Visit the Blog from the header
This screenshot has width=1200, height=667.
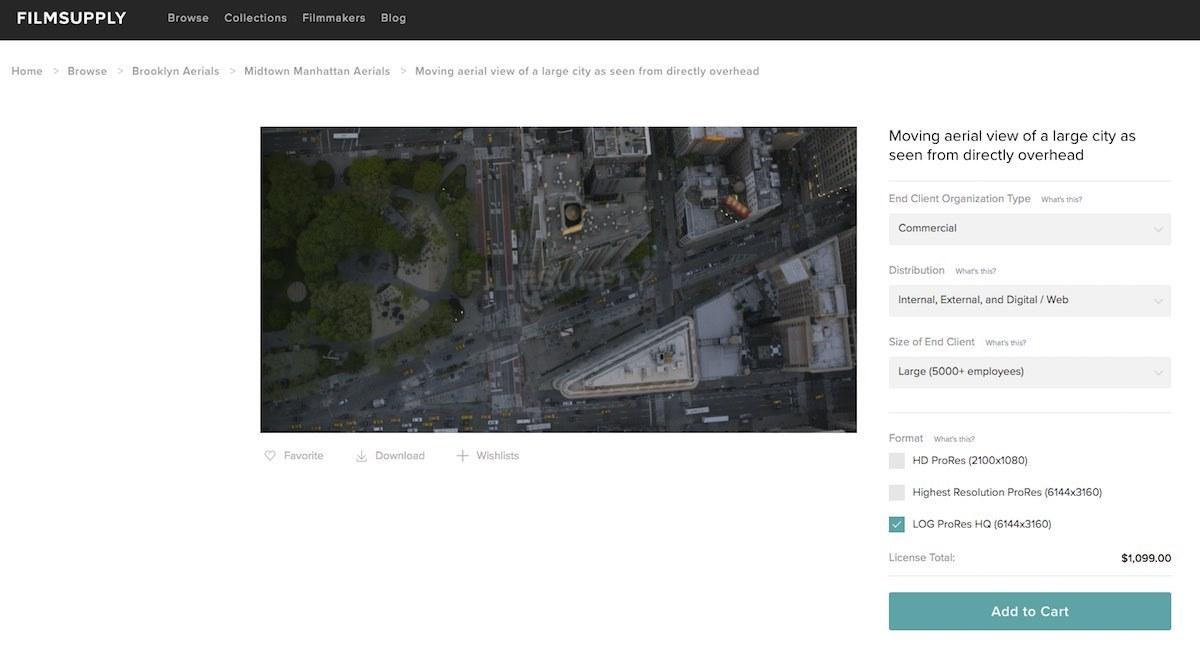(x=394, y=18)
